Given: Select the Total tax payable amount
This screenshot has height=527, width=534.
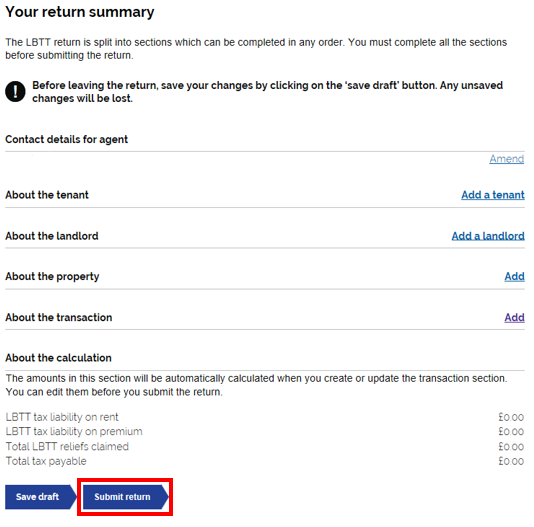Looking at the screenshot, I should [x=511, y=461].
